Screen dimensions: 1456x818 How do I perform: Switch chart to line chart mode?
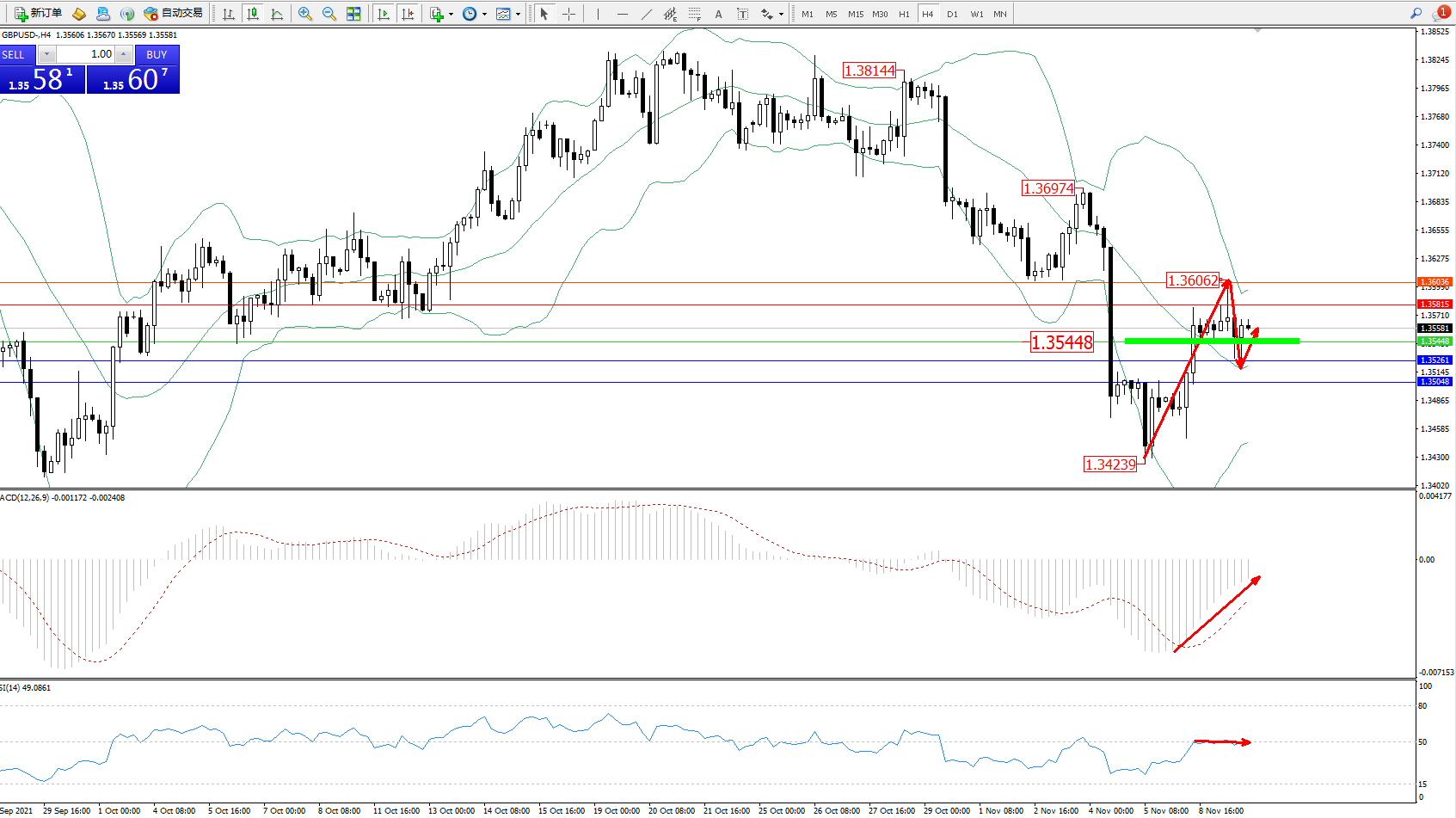click(x=277, y=14)
